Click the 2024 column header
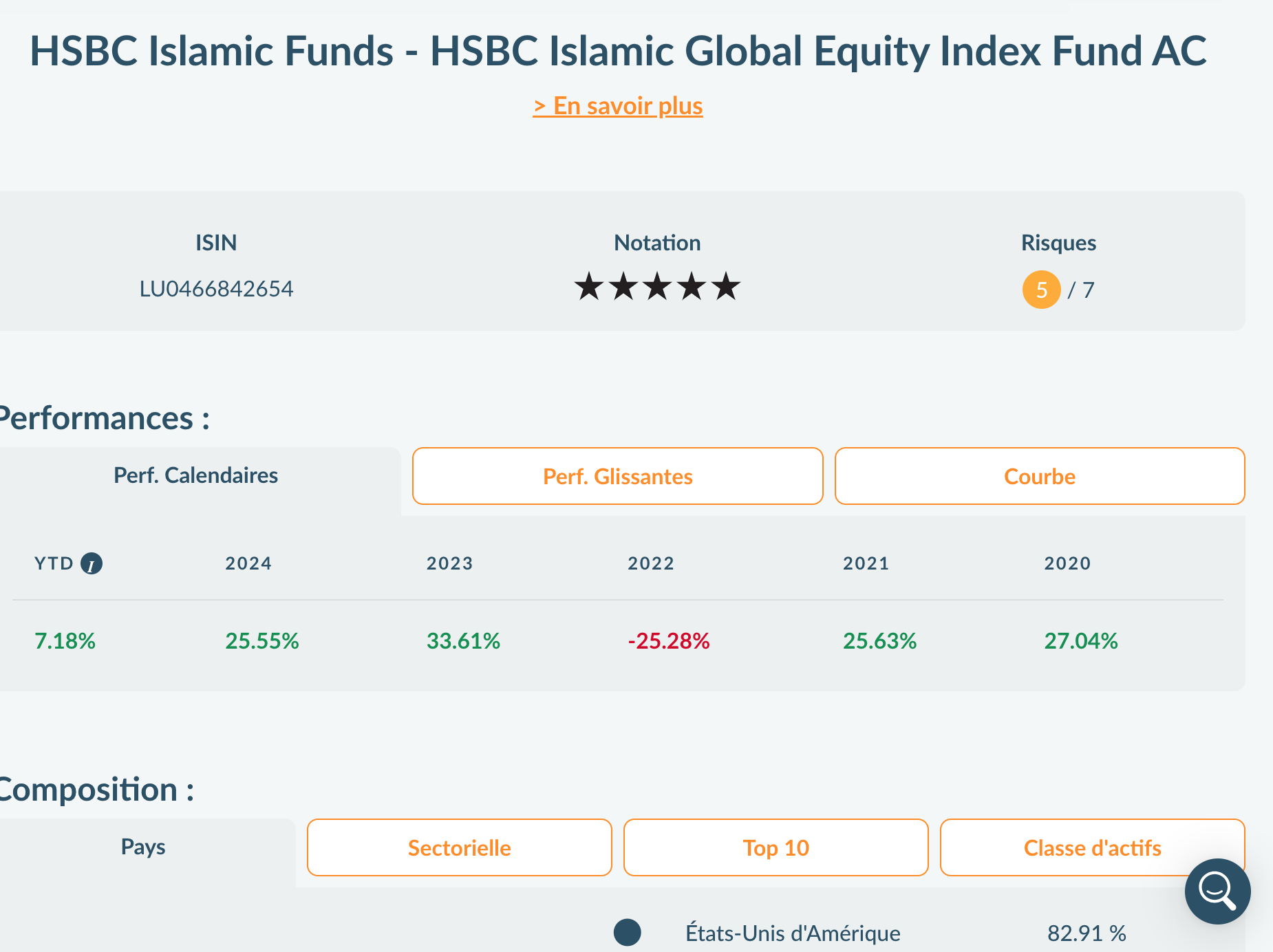 [248, 563]
